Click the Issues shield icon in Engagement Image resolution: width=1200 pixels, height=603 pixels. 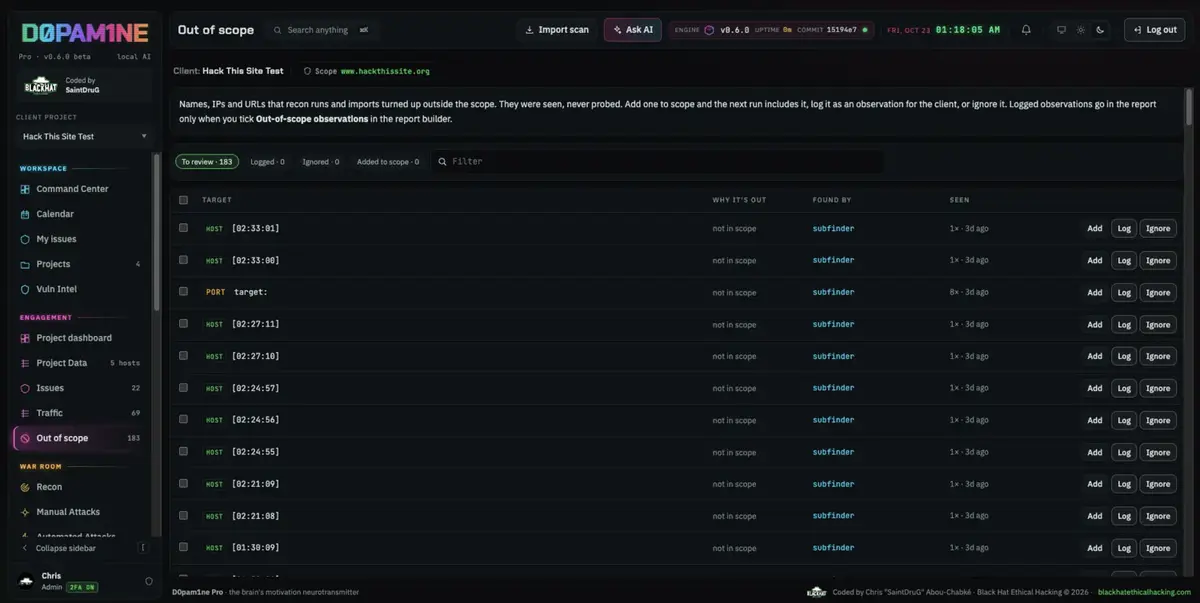coord(26,388)
